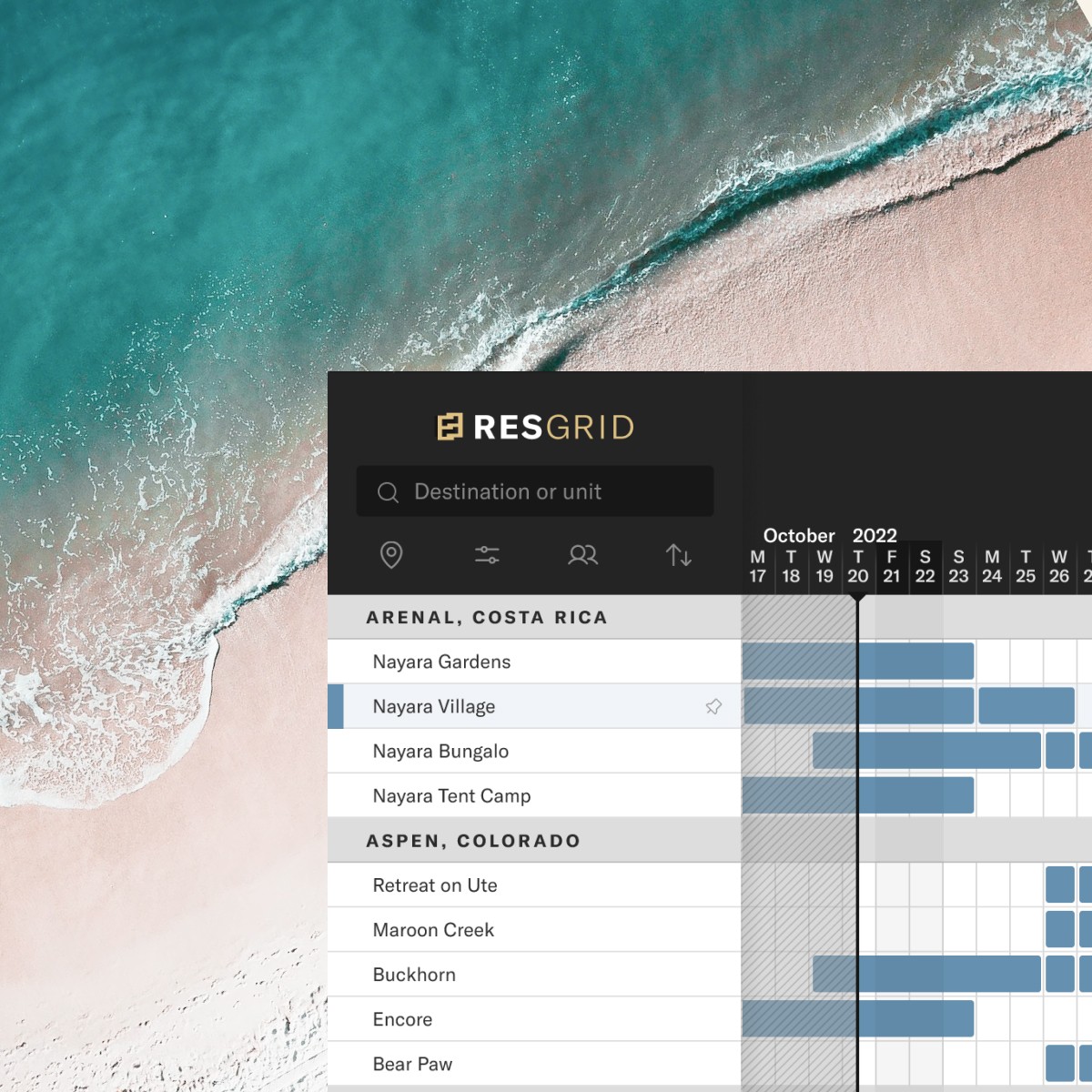Click the Wednesday 19 date column header
This screenshot has width=1092, height=1092.
tap(824, 566)
